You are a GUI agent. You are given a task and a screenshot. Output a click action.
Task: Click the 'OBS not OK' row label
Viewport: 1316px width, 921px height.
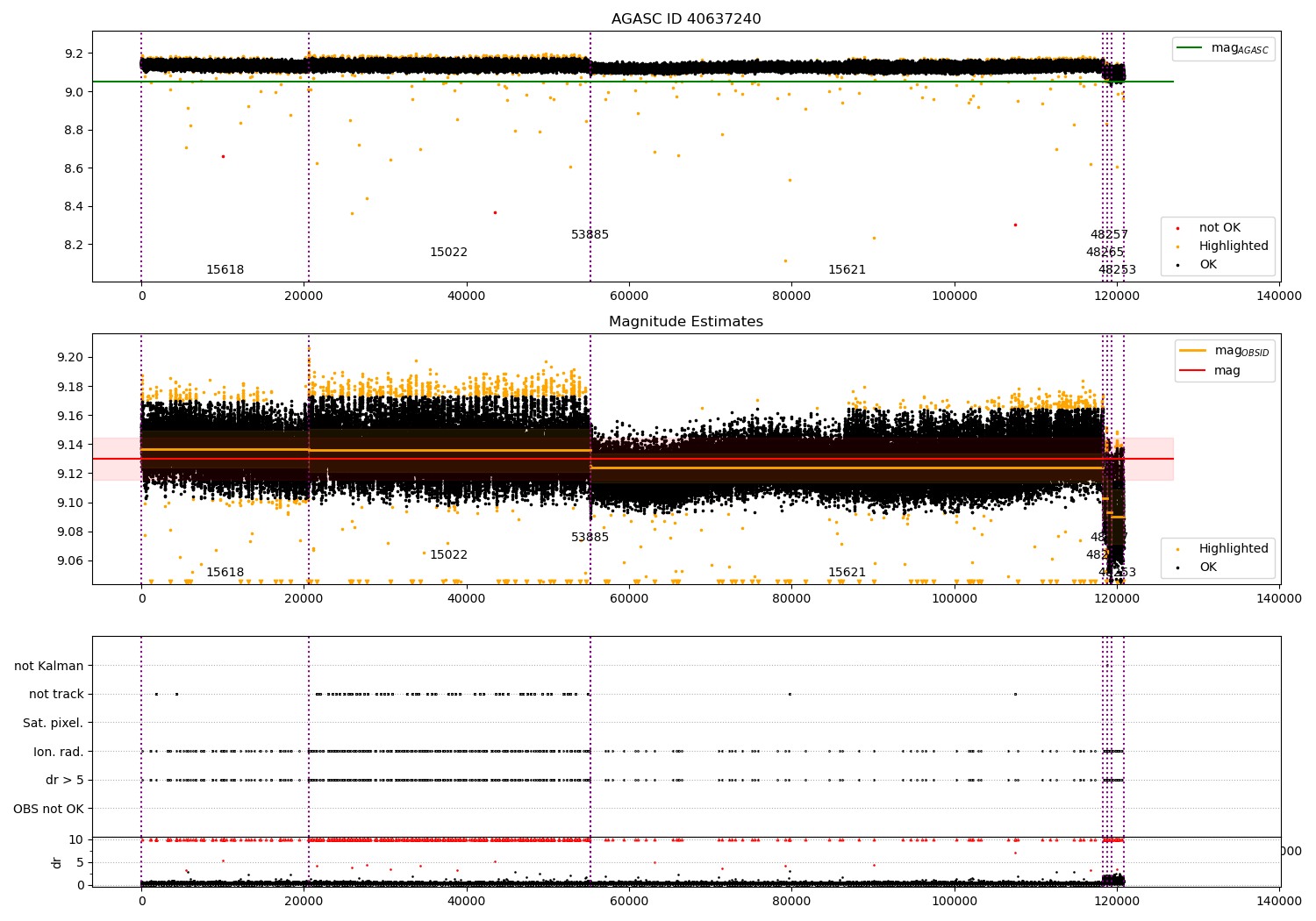[x=49, y=809]
